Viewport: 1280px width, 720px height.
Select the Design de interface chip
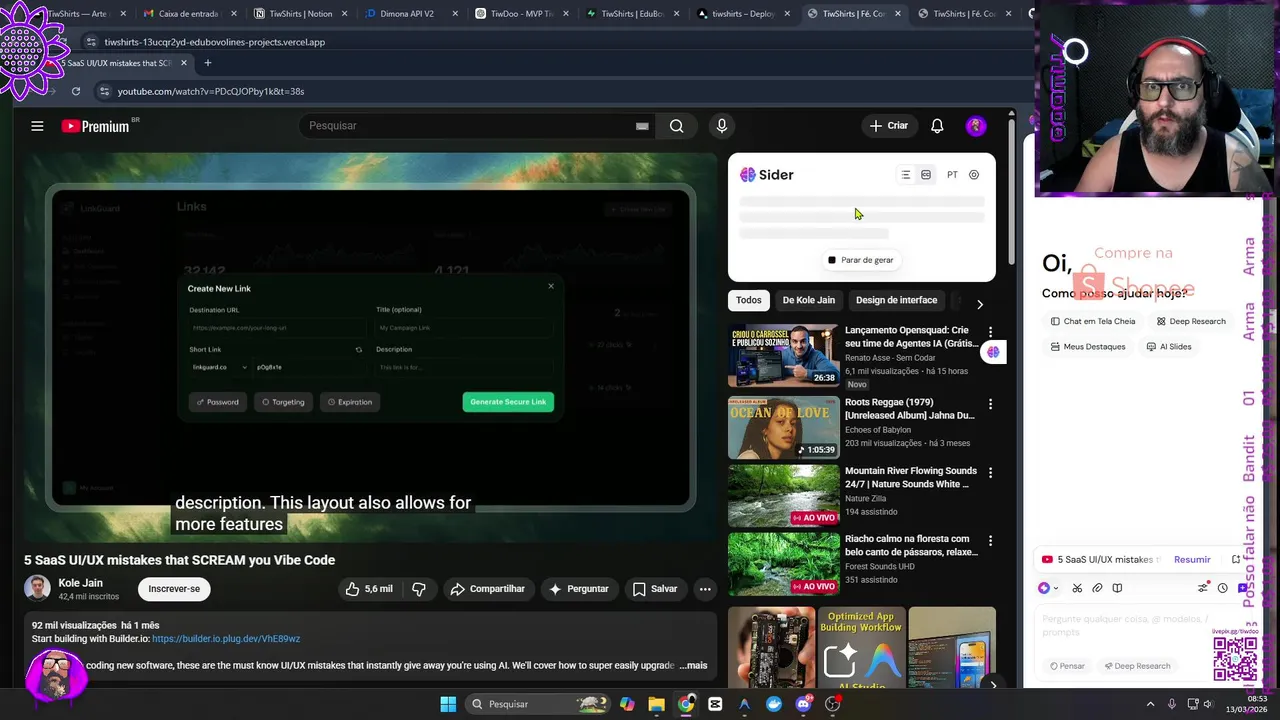897,300
